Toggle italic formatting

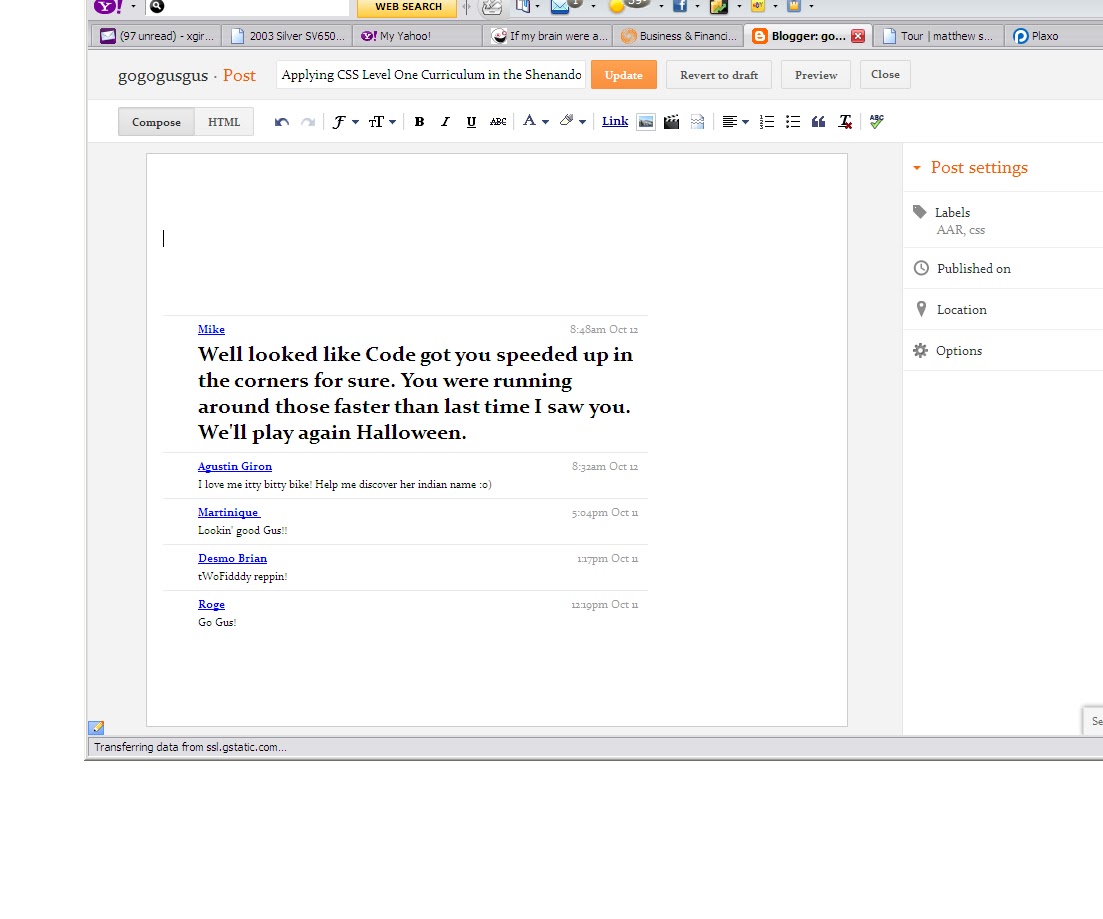[x=445, y=122]
